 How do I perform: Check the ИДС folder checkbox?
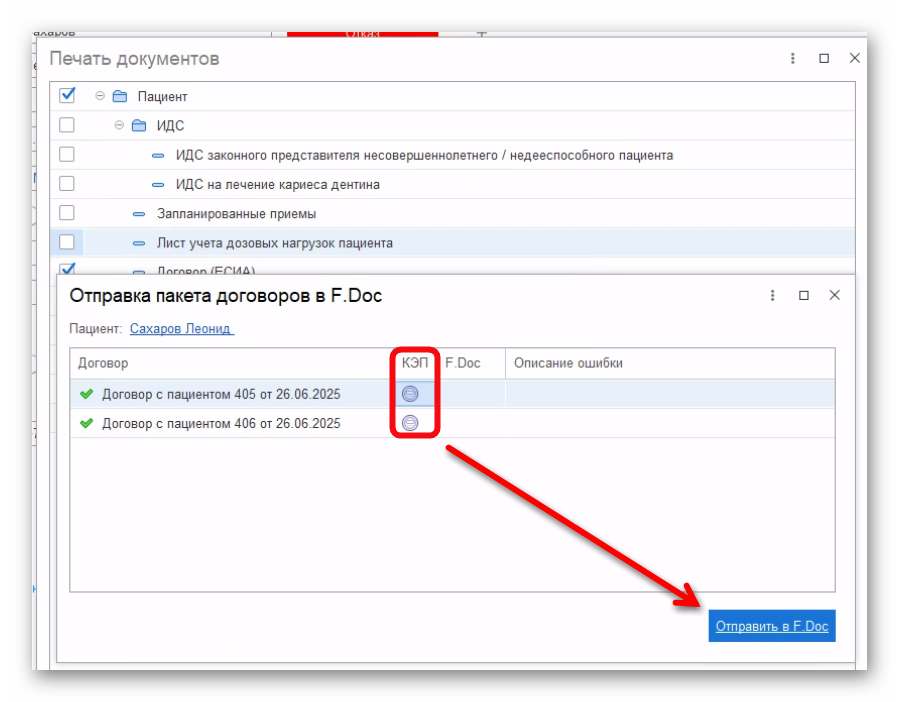[67, 125]
